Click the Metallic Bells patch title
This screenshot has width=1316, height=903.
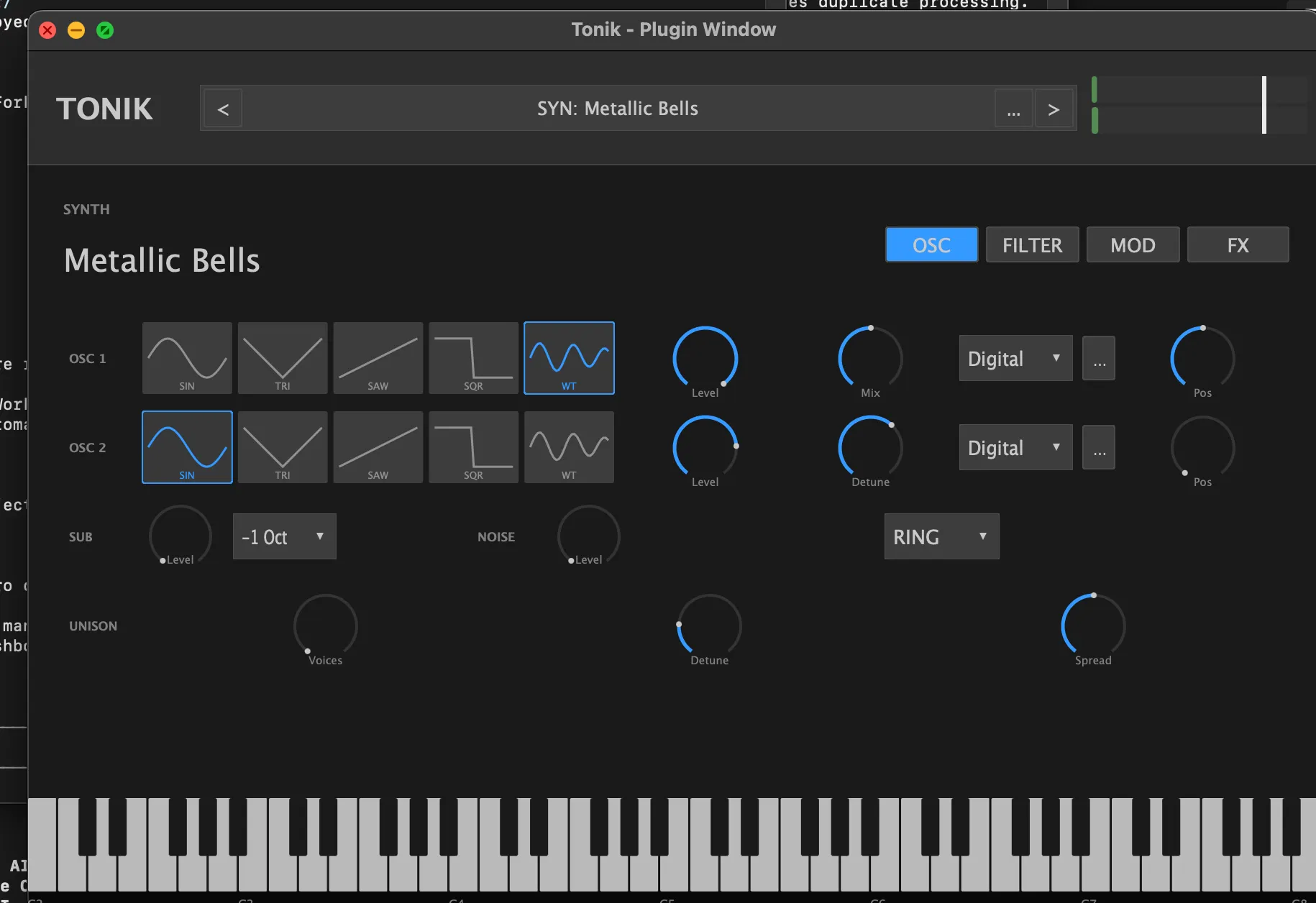pos(162,260)
